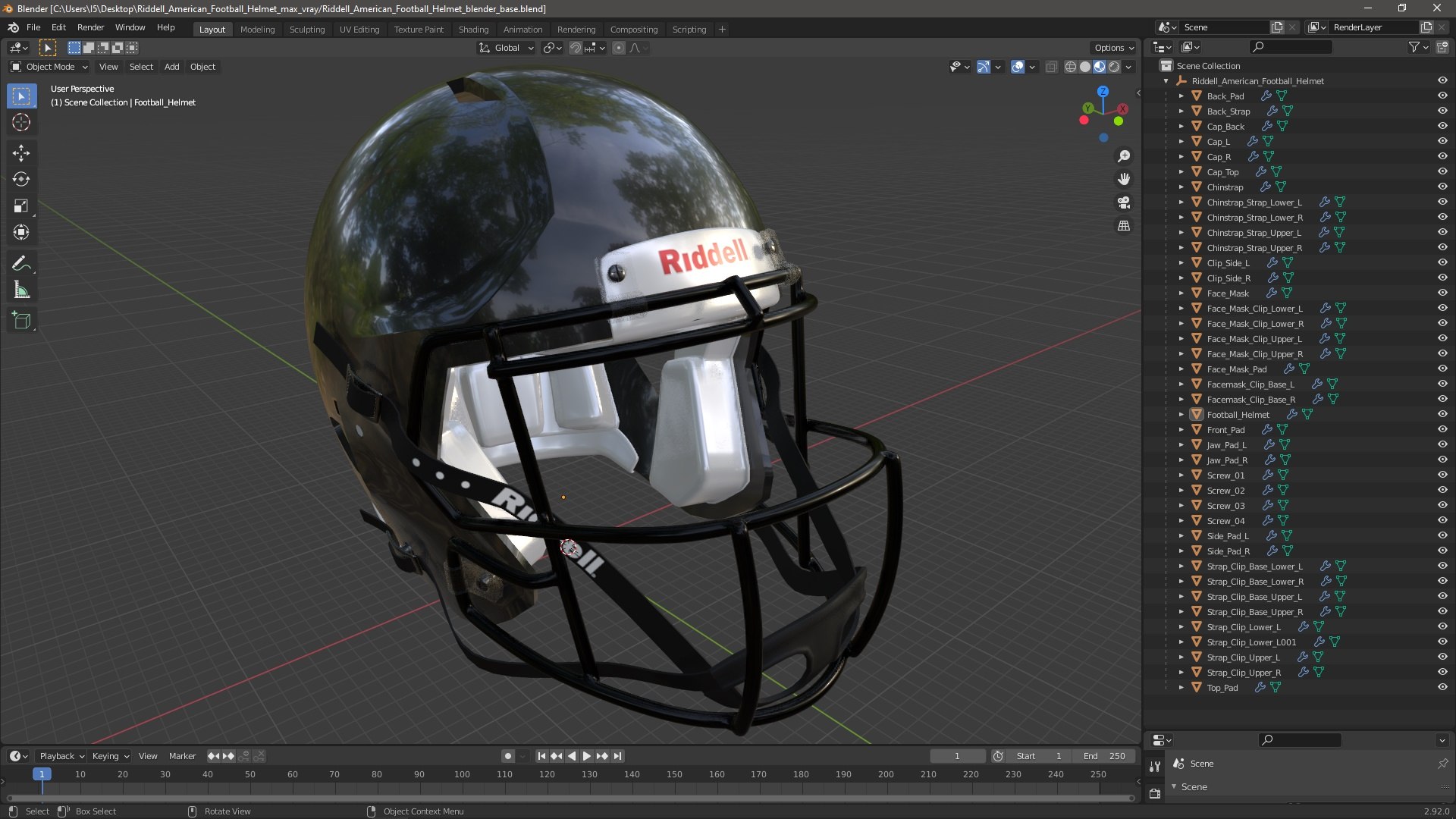The width and height of the screenshot is (1456, 819).
Task: Add a new workspace with plus button
Action: point(722,30)
